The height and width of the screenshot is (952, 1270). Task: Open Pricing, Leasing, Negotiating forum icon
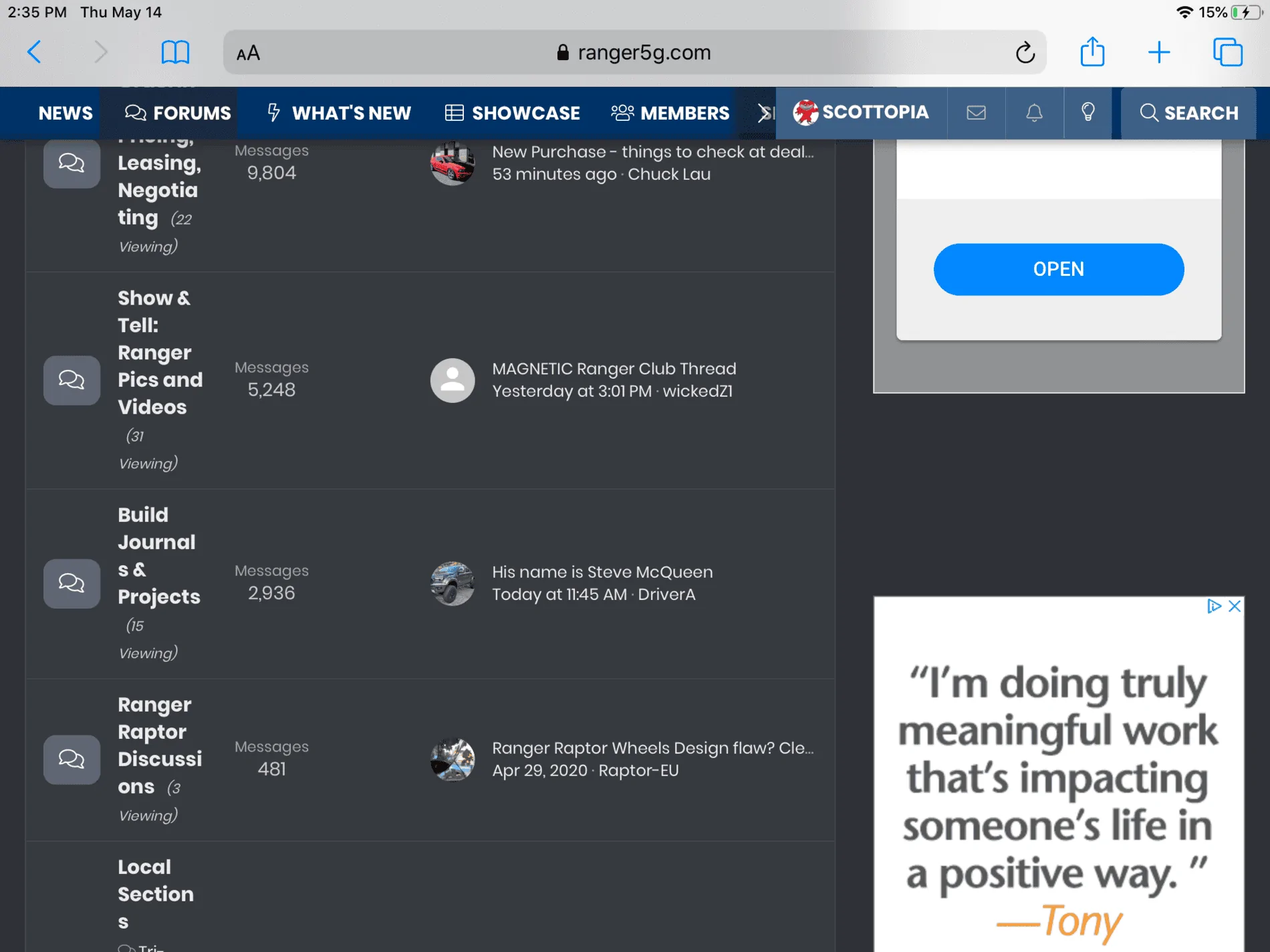(x=72, y=163)
